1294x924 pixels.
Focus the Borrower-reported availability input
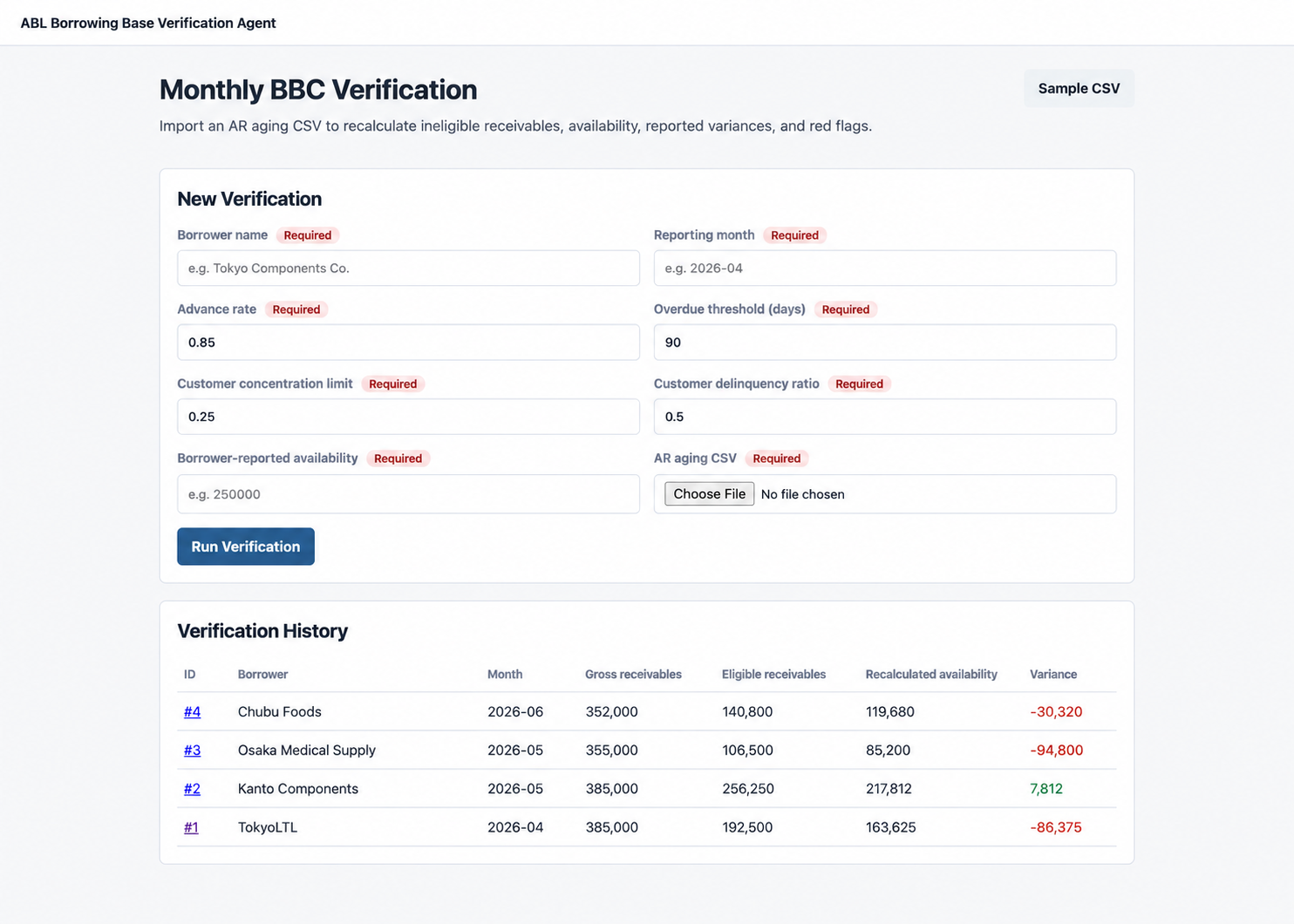tap(408, 494)
